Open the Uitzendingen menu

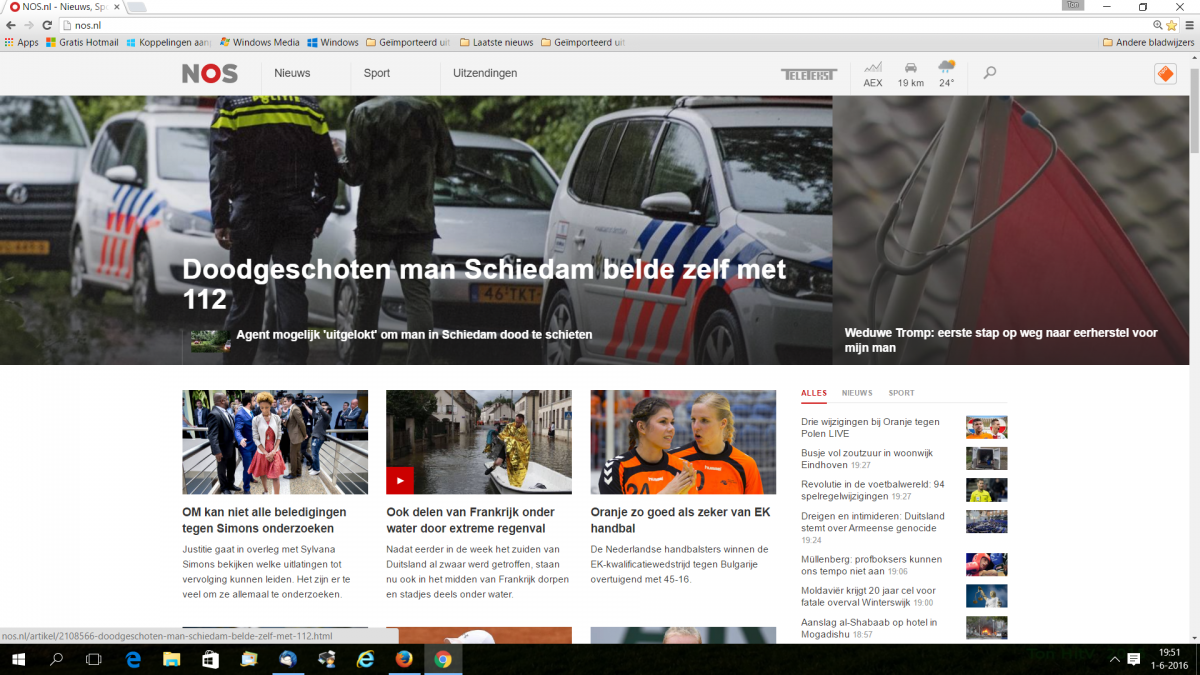pos(485,73)
